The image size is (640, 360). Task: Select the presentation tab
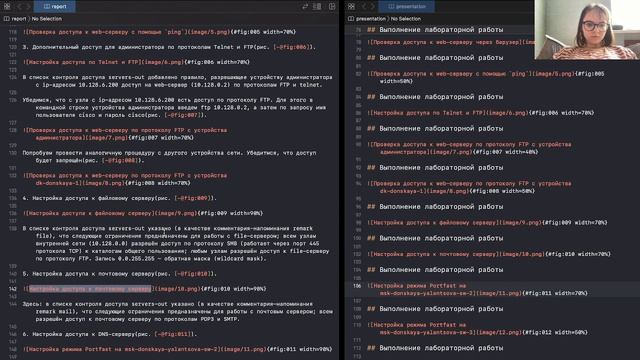(x=407, y=6)
